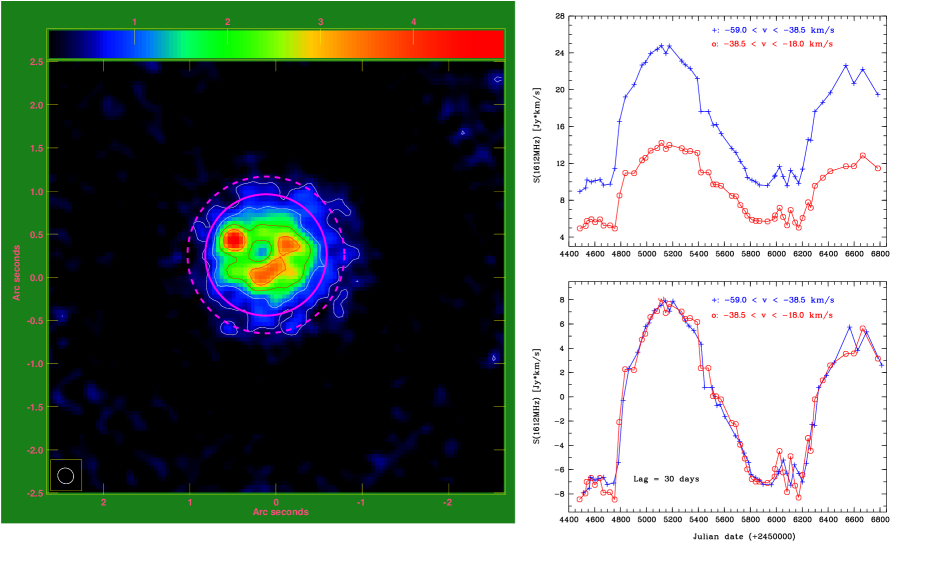Viewport: 932px width, 571px height.
Task: Click the '4400' tick label under bottom plot
Action: [569, 519]
